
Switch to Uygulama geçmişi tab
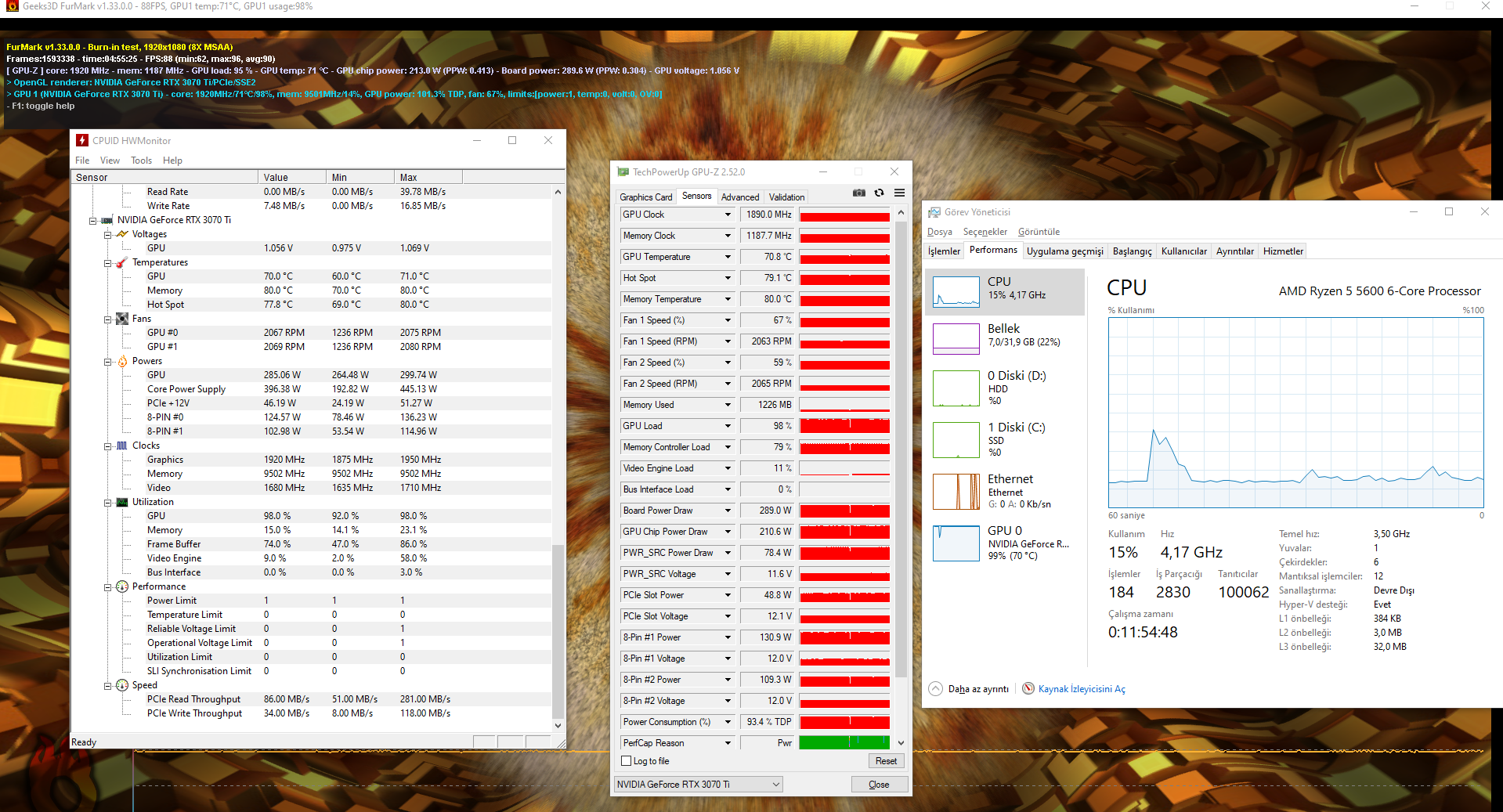pyautogui.click(x=1064, y=251)
